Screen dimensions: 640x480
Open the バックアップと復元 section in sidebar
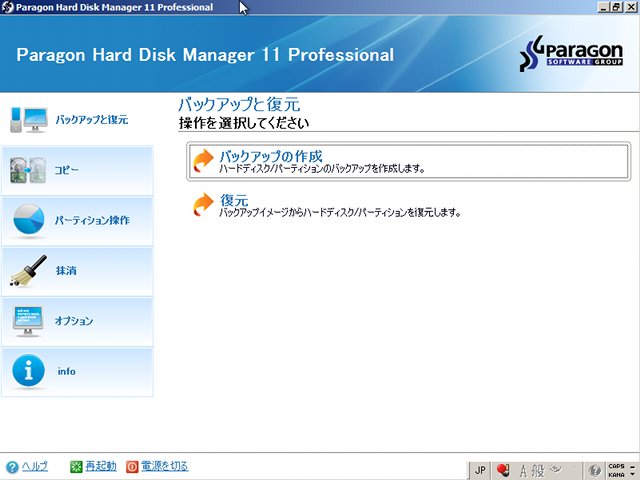coord(77,119)
